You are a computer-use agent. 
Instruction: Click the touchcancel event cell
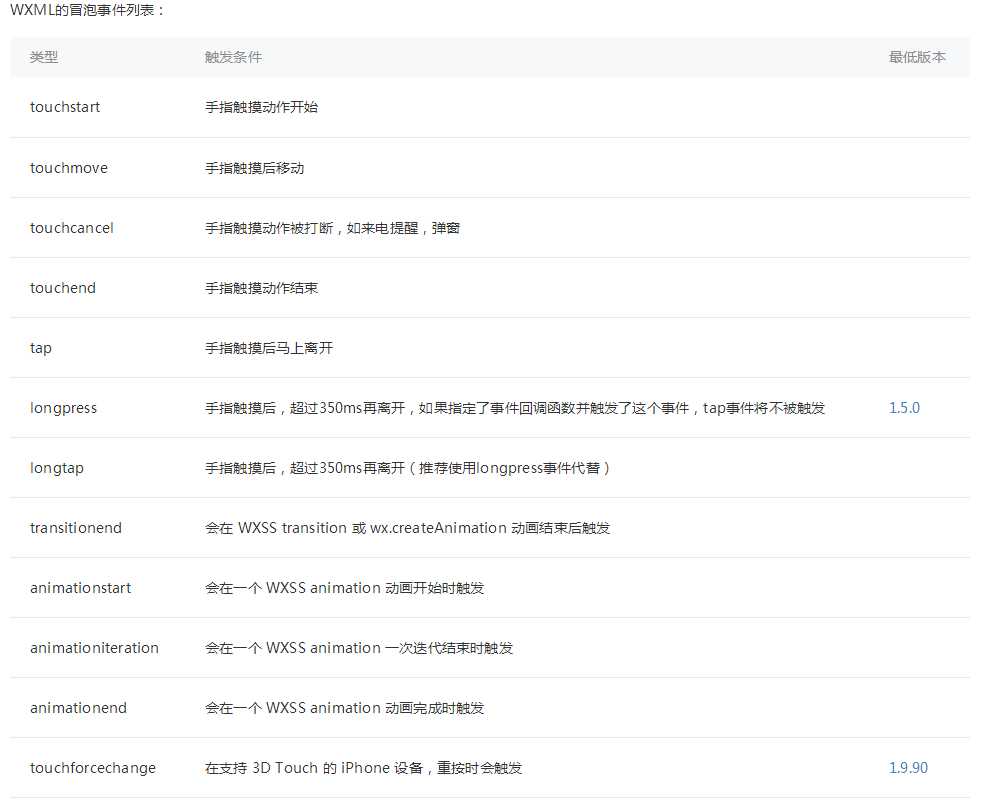click(72, 228)
